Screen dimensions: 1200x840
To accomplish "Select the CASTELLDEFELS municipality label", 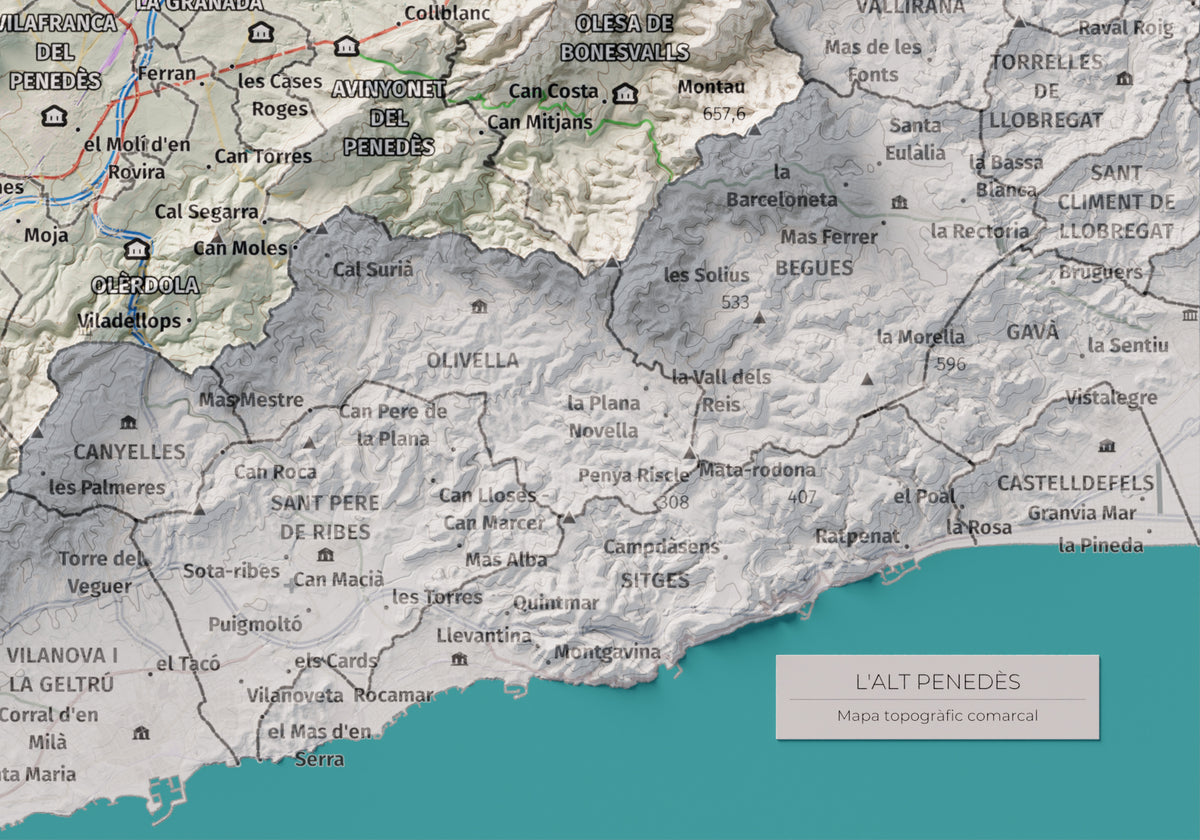I will (x=1075, y=483).
